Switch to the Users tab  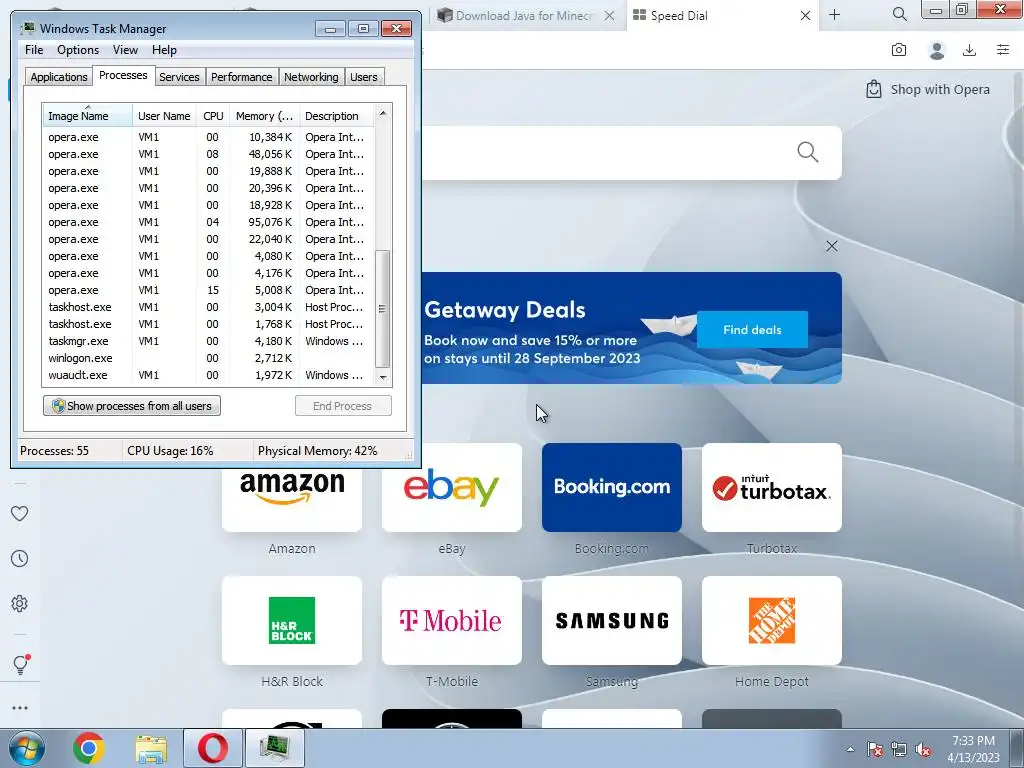pos(364,77)
